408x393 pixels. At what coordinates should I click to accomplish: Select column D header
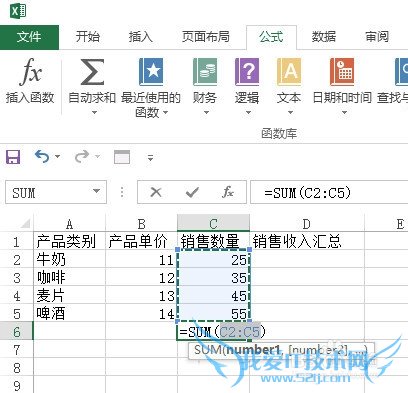(307, 223)
